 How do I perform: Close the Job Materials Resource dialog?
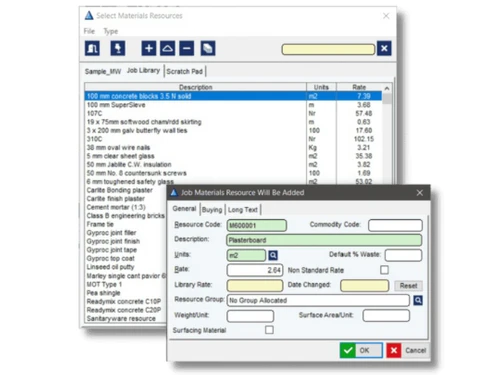click(420, 193)
